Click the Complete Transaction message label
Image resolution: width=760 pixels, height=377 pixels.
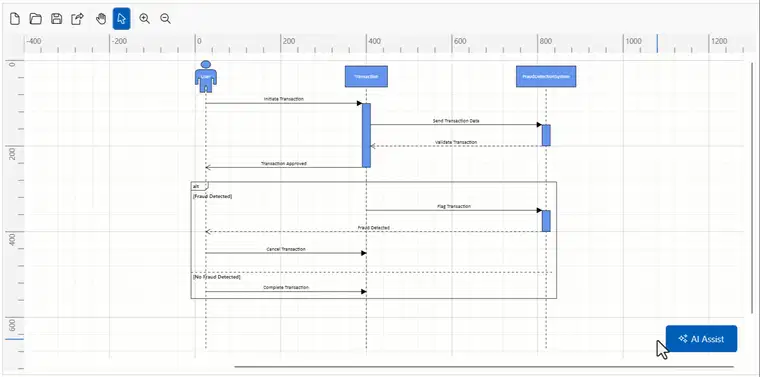(x=286, y=287)
